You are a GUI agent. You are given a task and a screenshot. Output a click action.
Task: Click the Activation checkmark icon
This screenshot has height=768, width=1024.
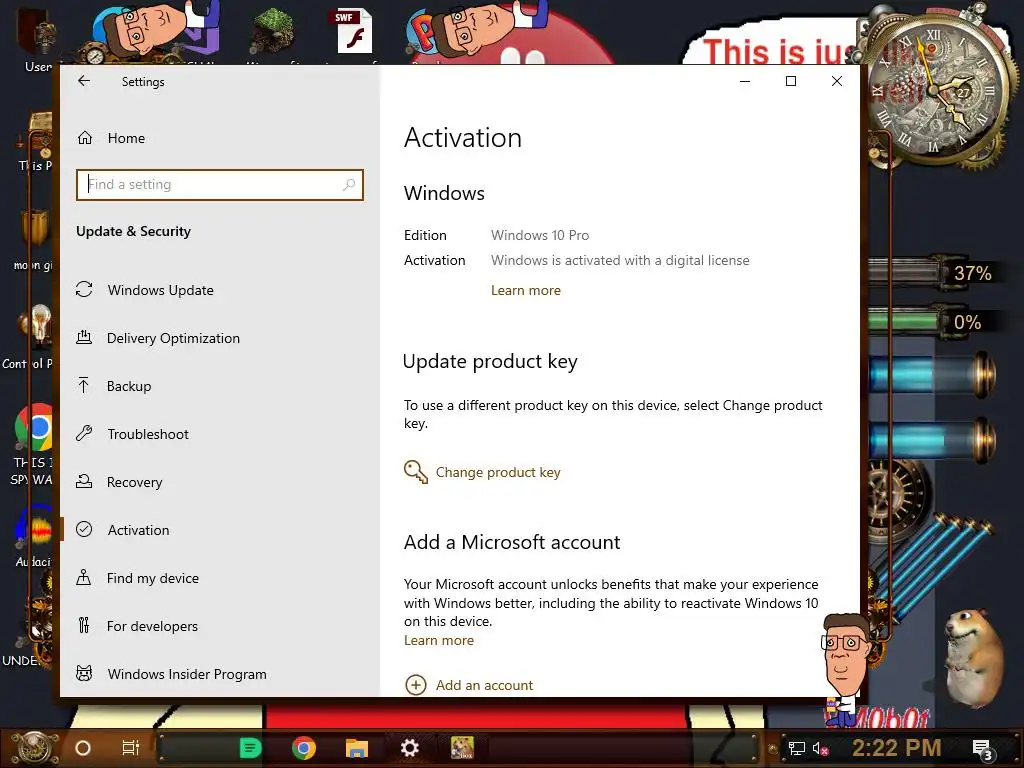(x=84, y=529)
